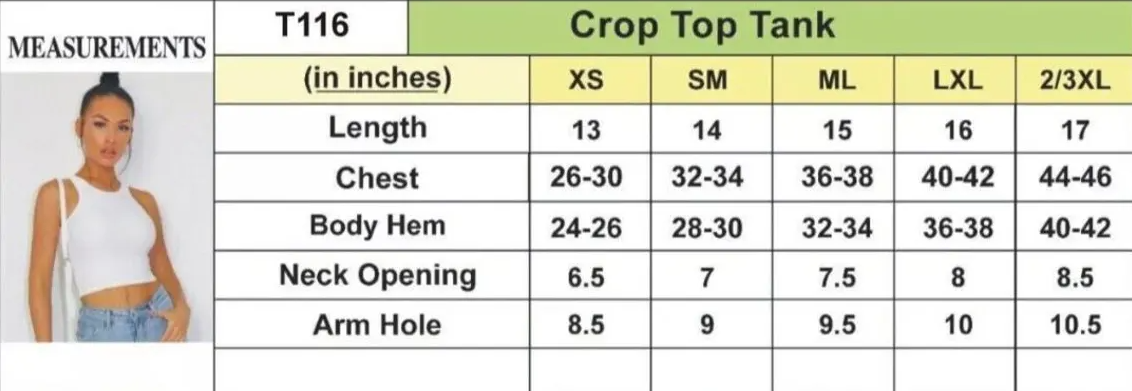Select the 26-30 chest value for XS
Viewport: 1132px width, 391px height.
[x=586, y=177]
